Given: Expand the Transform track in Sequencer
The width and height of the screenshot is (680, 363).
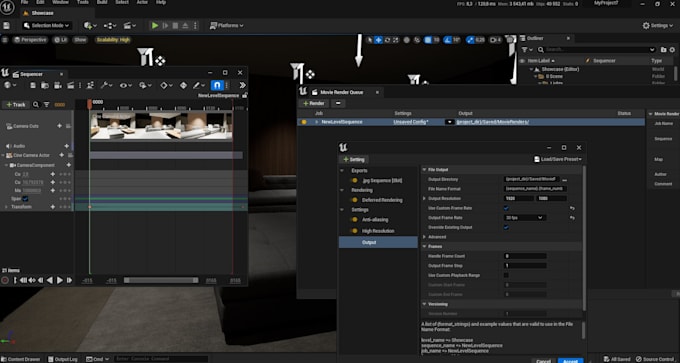Looking at the screenshot, I should (6, 207).
